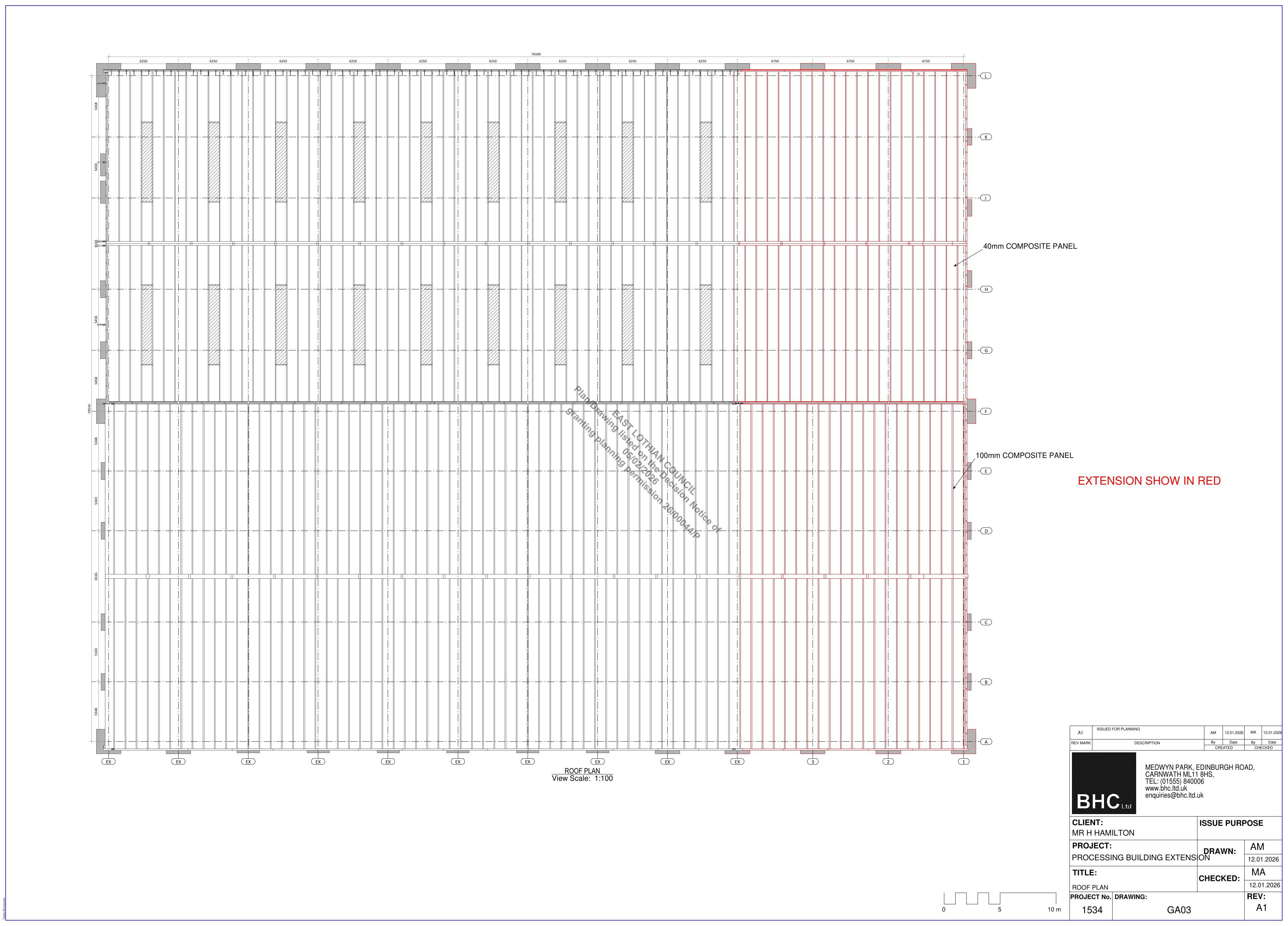Click the bottom grid bubble numbered 3
This screenshot has width=1288, height=926.
point(813,762)
